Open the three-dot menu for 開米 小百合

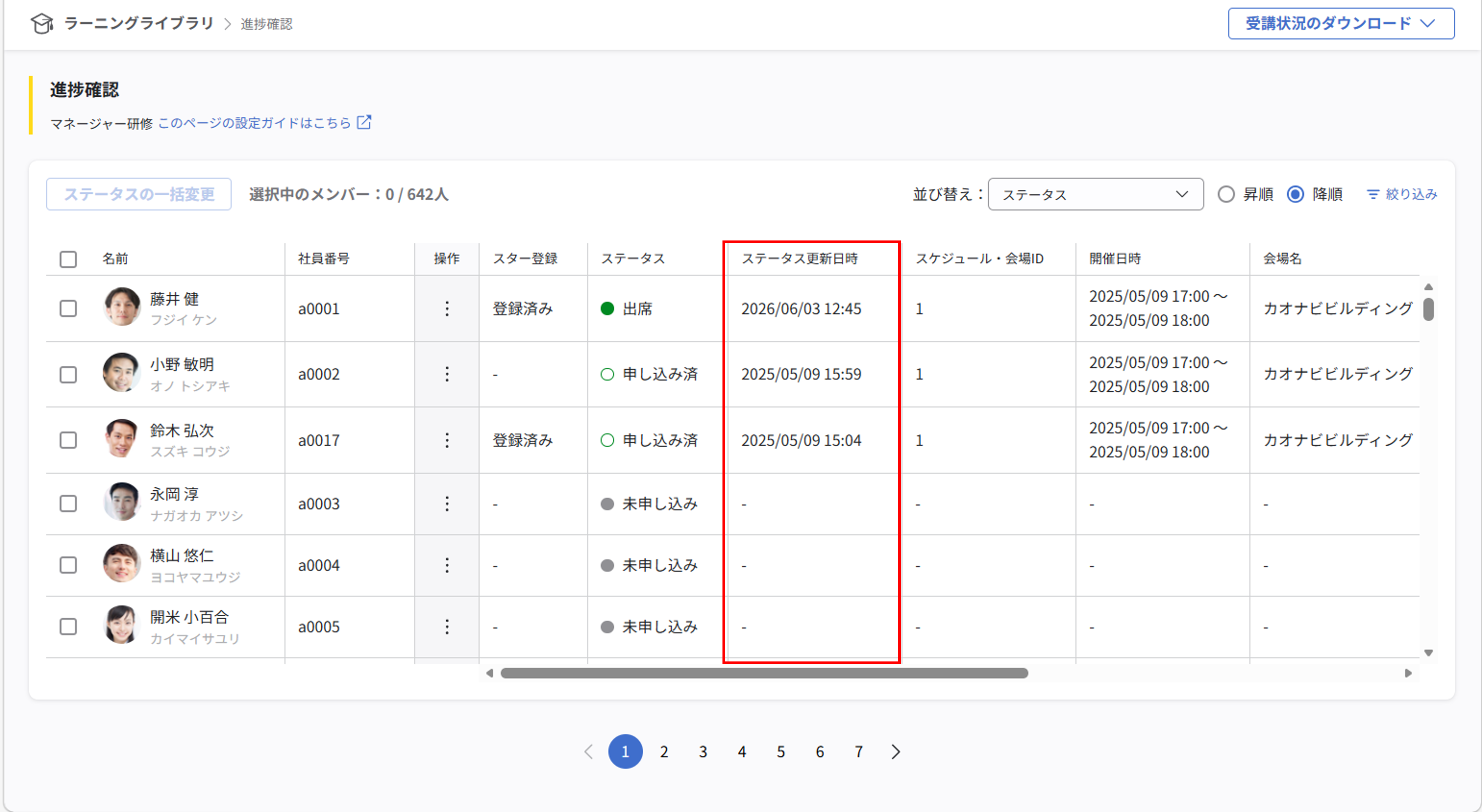(447, 627)
